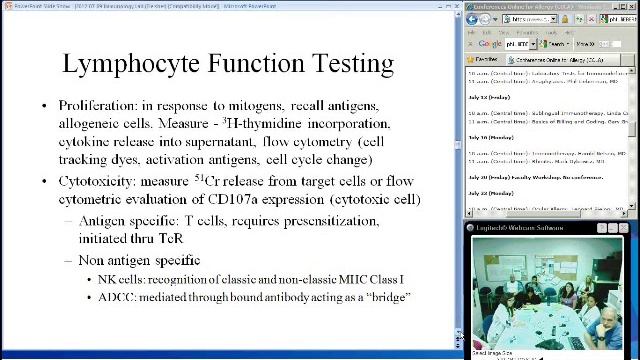Click the 11 a.m. Rhinitis conference entry
Screen dimensions: 640x360
[x=536, y=162]
